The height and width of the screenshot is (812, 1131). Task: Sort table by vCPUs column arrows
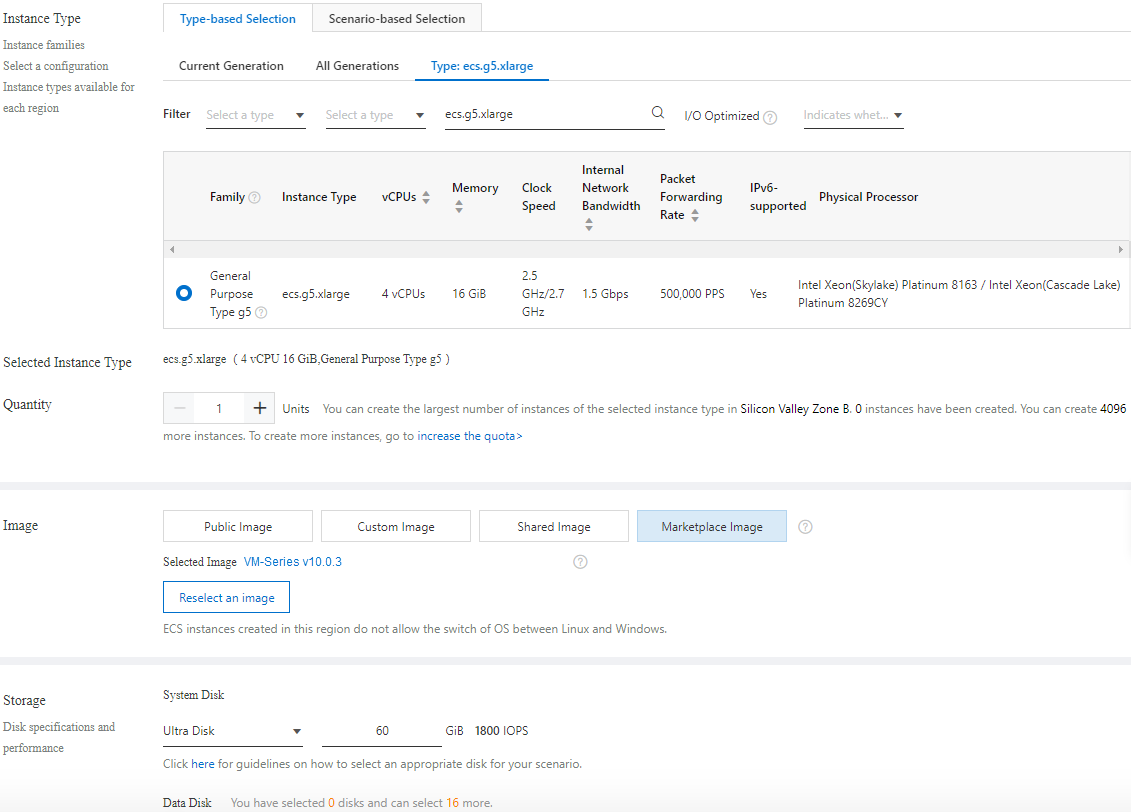[426, 197]
